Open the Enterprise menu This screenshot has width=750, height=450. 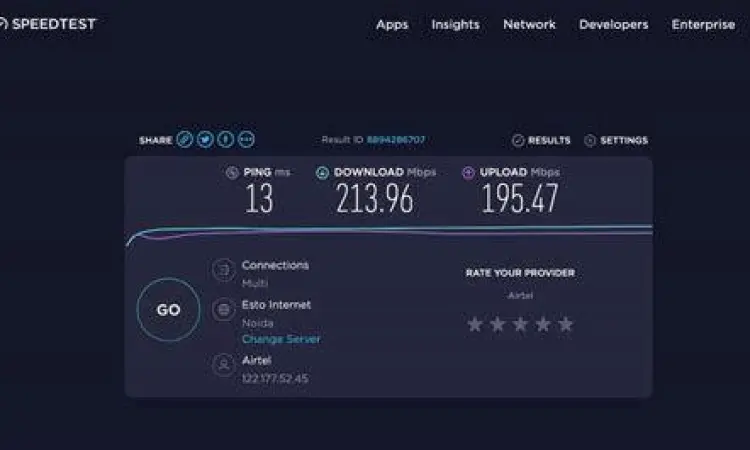point(703,24)
